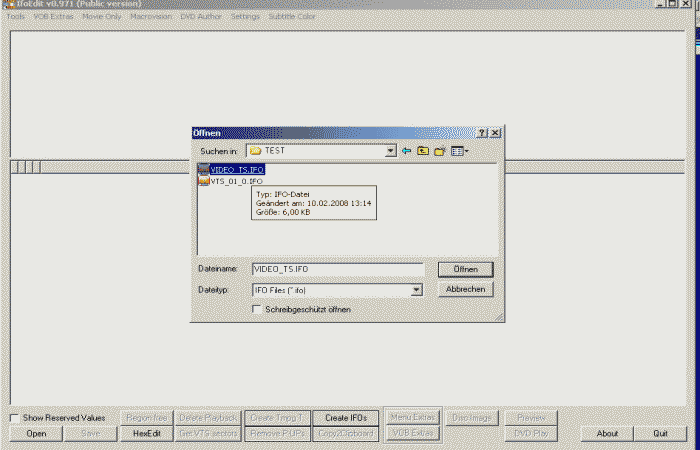Screen dimensions: 700x450
Task: Enable Schreibgeschützt öffnen checkbox
Action: click(x=258, y=310)
